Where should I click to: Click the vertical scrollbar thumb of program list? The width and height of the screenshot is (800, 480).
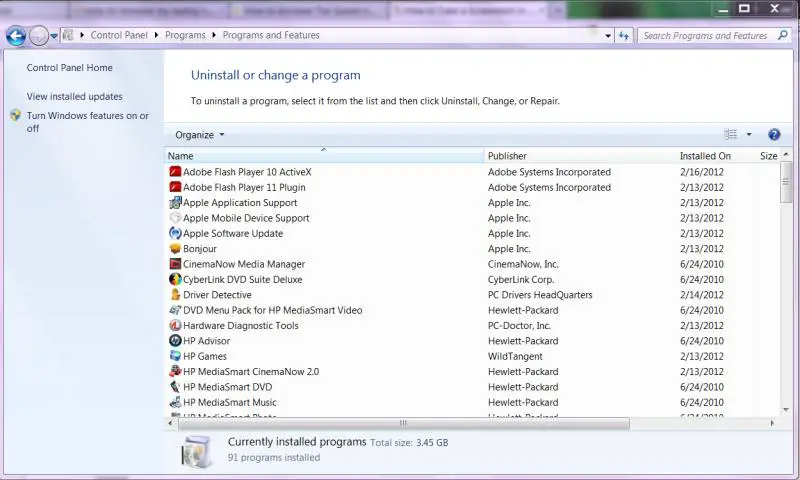tap(786, 182)
